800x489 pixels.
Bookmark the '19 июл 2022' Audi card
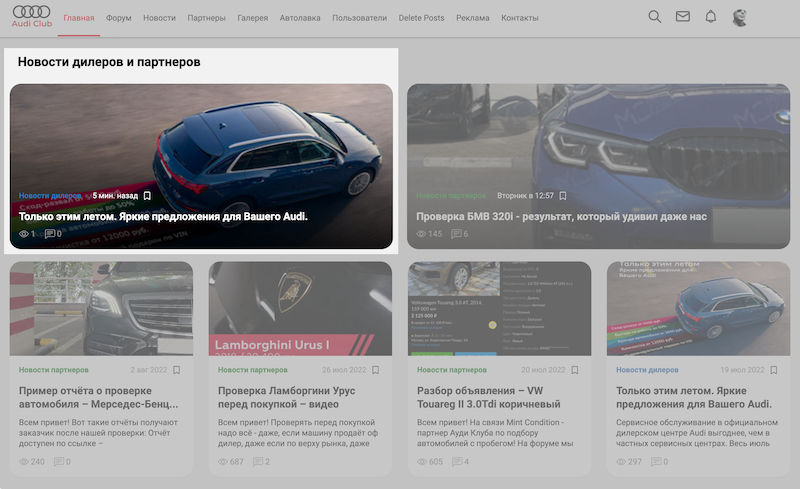[x=773, y=370]
